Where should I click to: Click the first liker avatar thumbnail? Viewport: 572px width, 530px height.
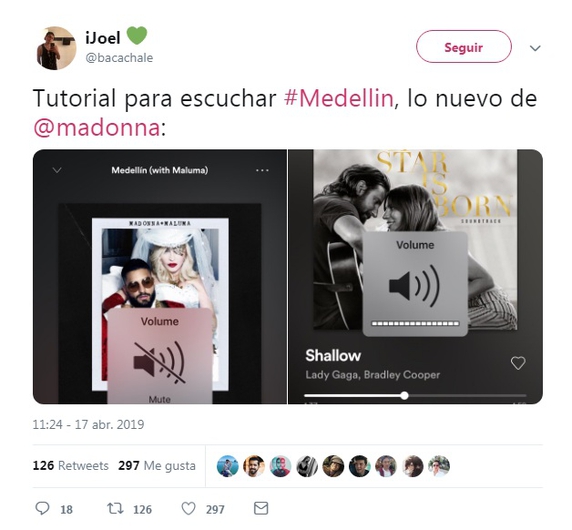click(227, 466)
